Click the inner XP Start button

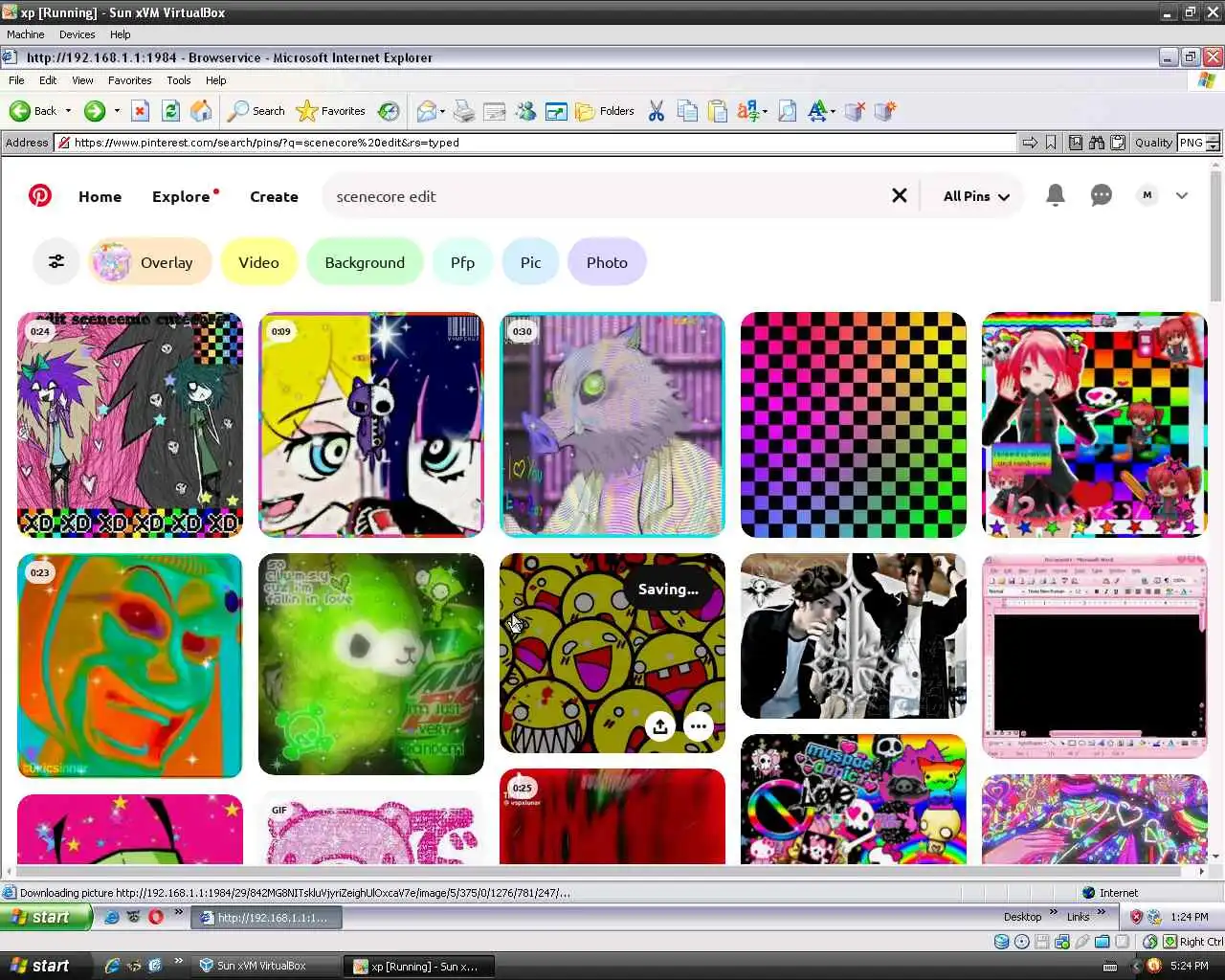click(x=46, y=917)
